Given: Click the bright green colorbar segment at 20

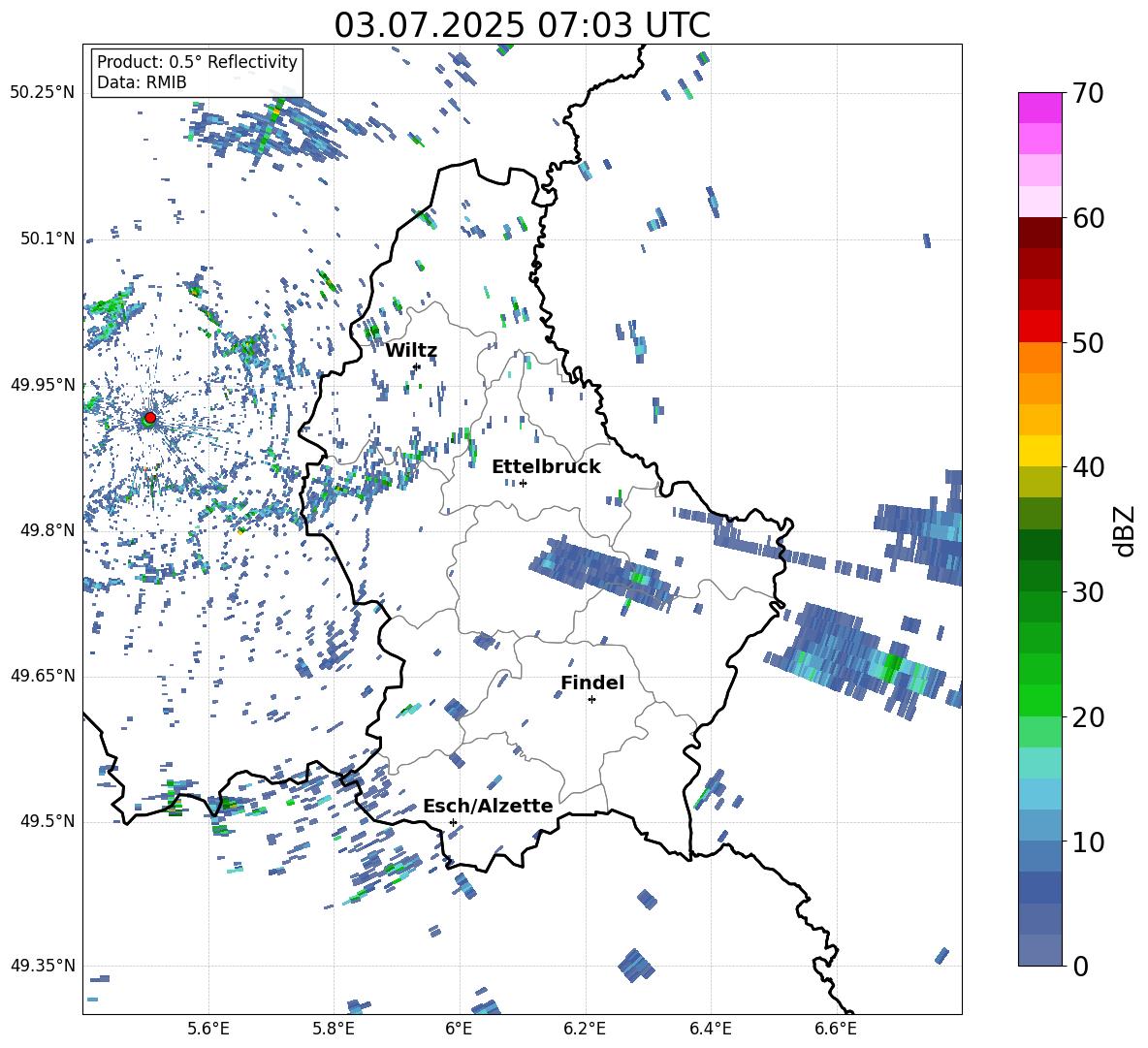Looking at the screenshot, I should point(1039,701).
